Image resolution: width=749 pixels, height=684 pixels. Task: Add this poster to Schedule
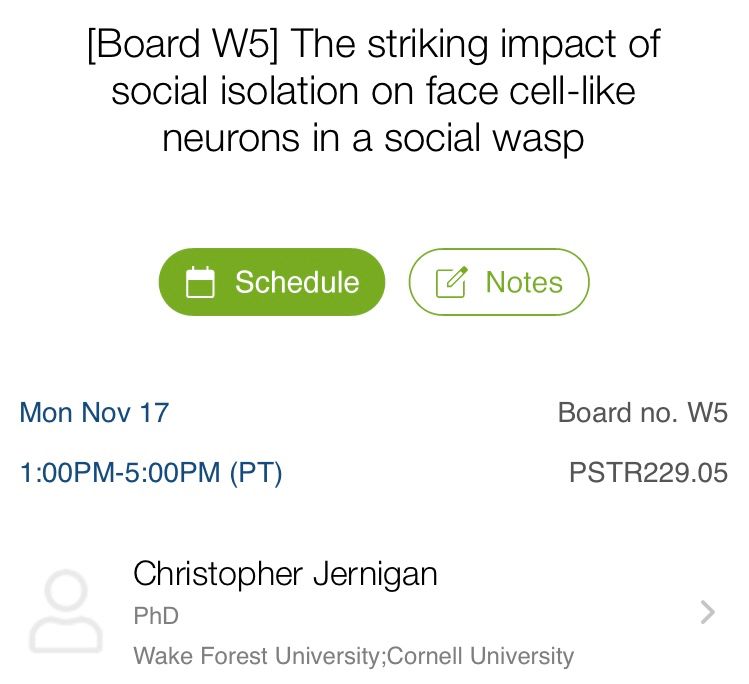[271, 282]
